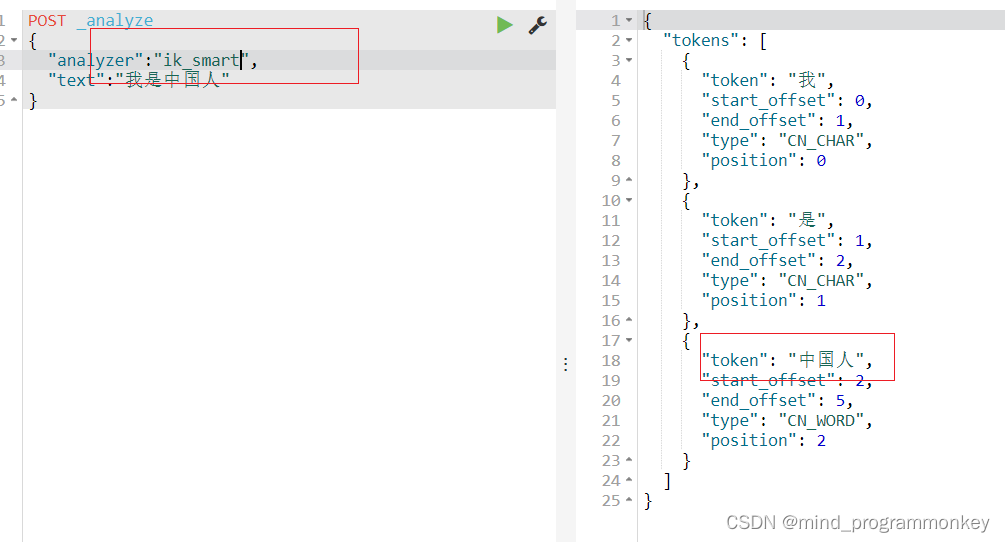Click fold marker at response line 24
The width and height of the screenshot is (1005, 542).
tap(629, 480)
